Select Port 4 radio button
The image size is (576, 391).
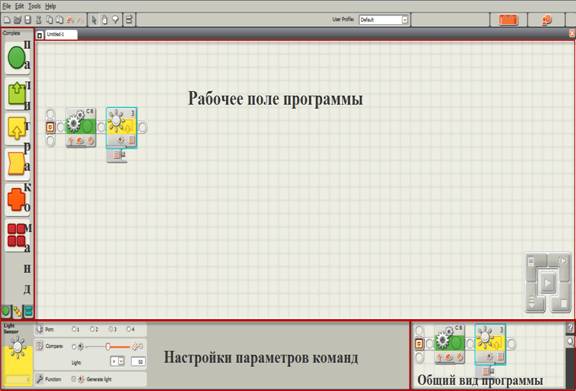(129, 329)
